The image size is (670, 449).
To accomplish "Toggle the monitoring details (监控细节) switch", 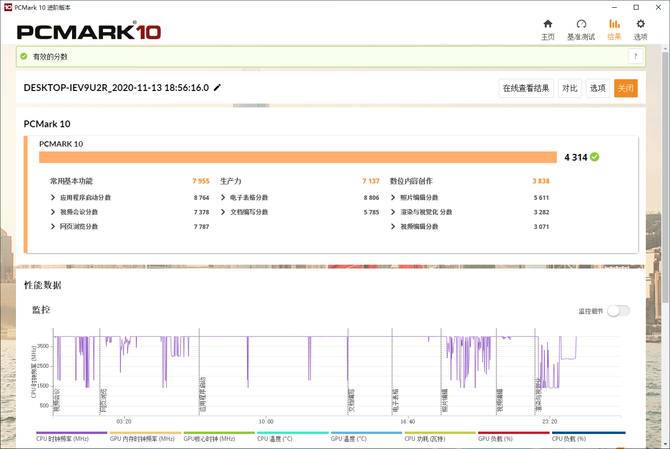I will click(x=618, y=311).
